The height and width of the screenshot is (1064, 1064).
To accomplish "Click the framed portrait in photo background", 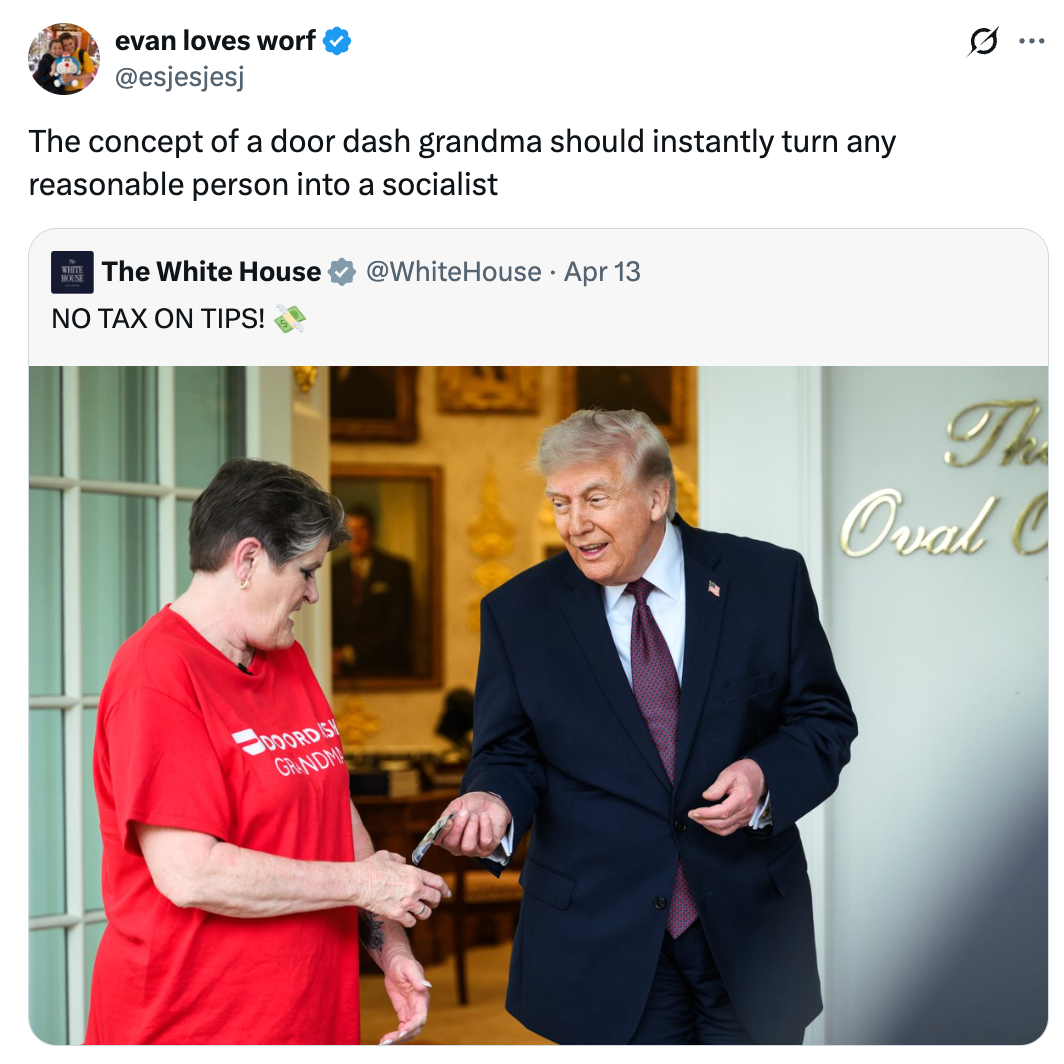I will point(387,577).
